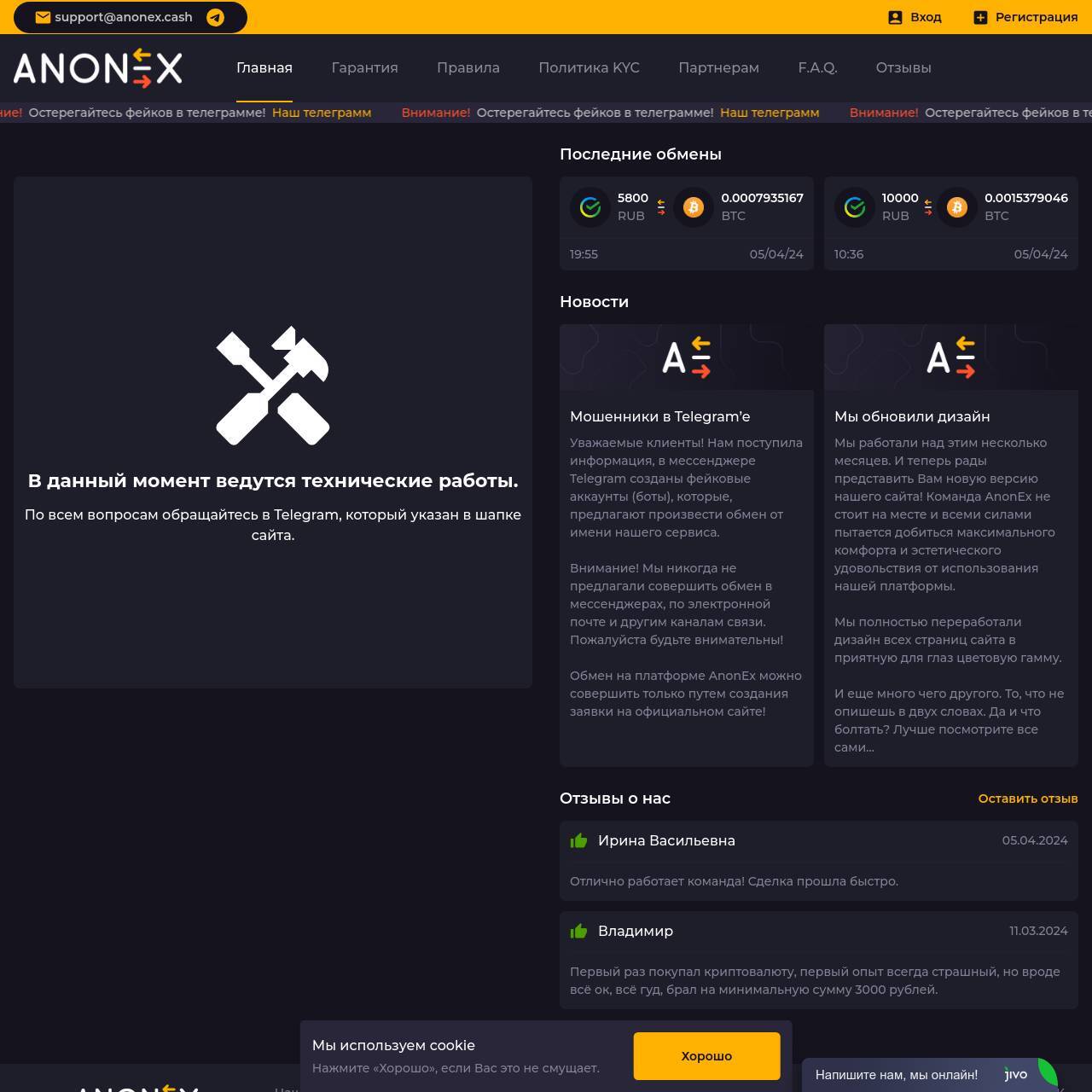This screenshot has height=1092, width=1092.
Task: Click the support@anonex.cash email address
Action: coord(124,17)
